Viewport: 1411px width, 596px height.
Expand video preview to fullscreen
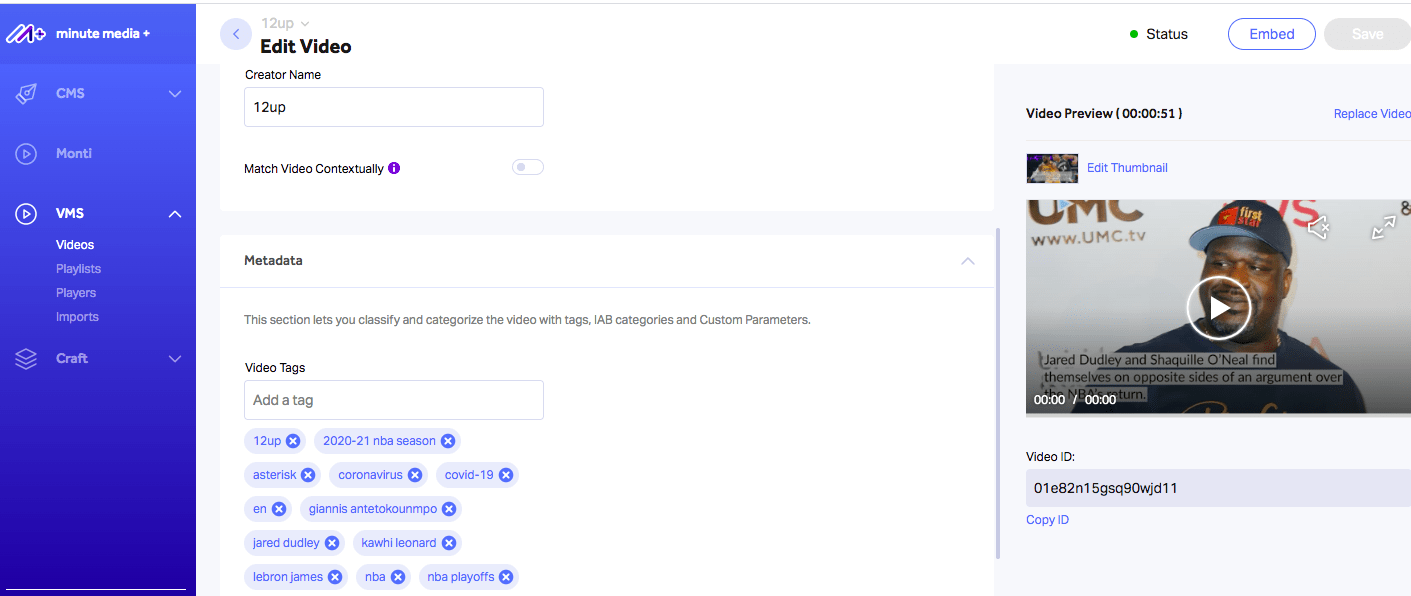click(x=1384, y=227)
